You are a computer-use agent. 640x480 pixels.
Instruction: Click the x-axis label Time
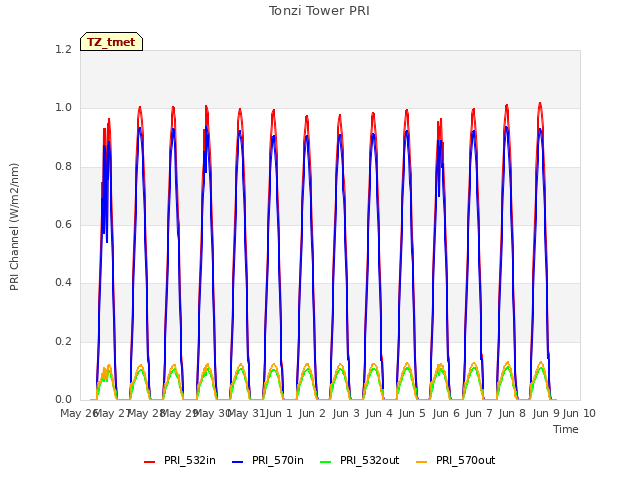coord(566,429)
